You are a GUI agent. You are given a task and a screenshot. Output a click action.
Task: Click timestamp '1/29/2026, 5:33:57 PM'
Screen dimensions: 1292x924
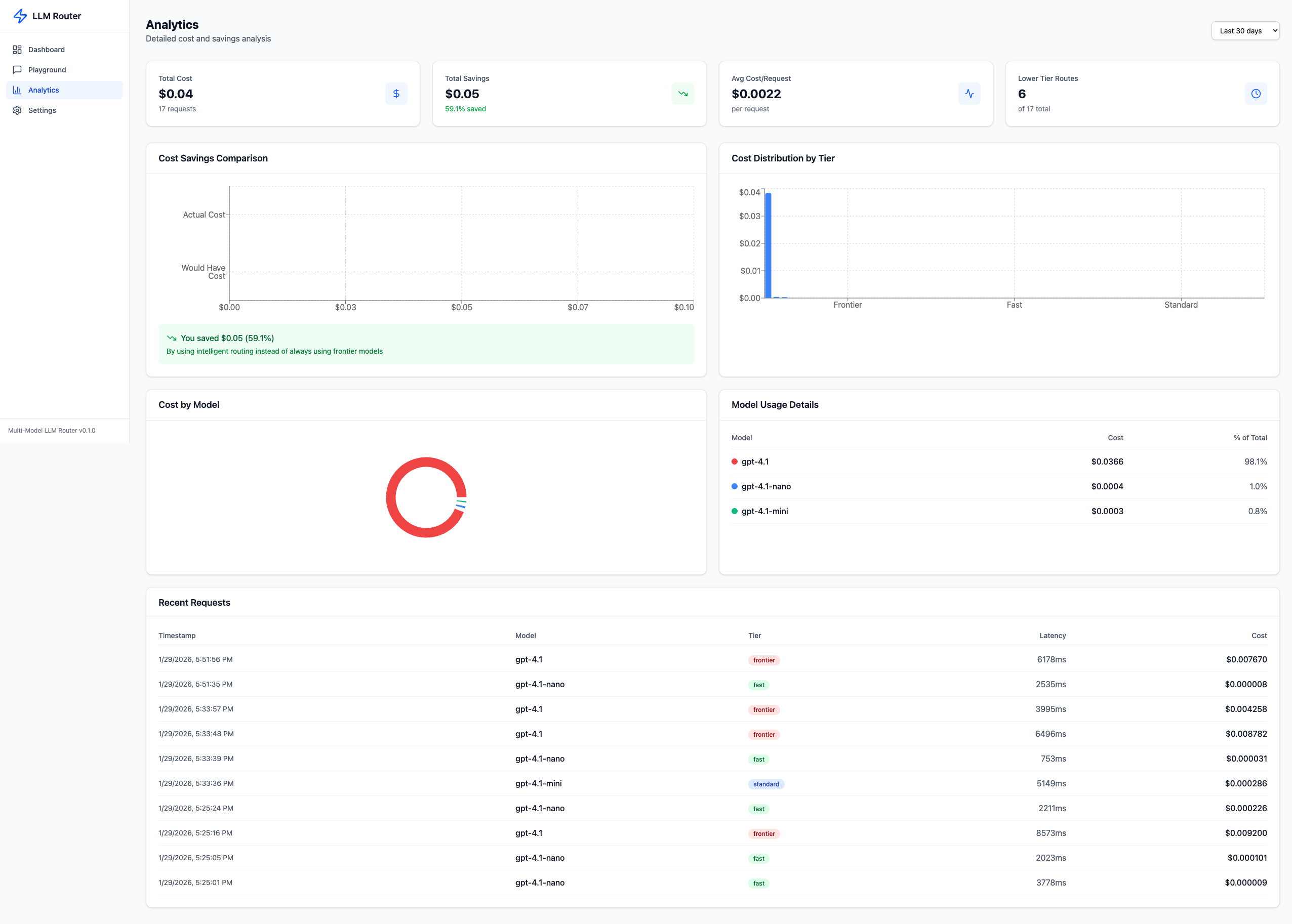(x=196, y=709)
